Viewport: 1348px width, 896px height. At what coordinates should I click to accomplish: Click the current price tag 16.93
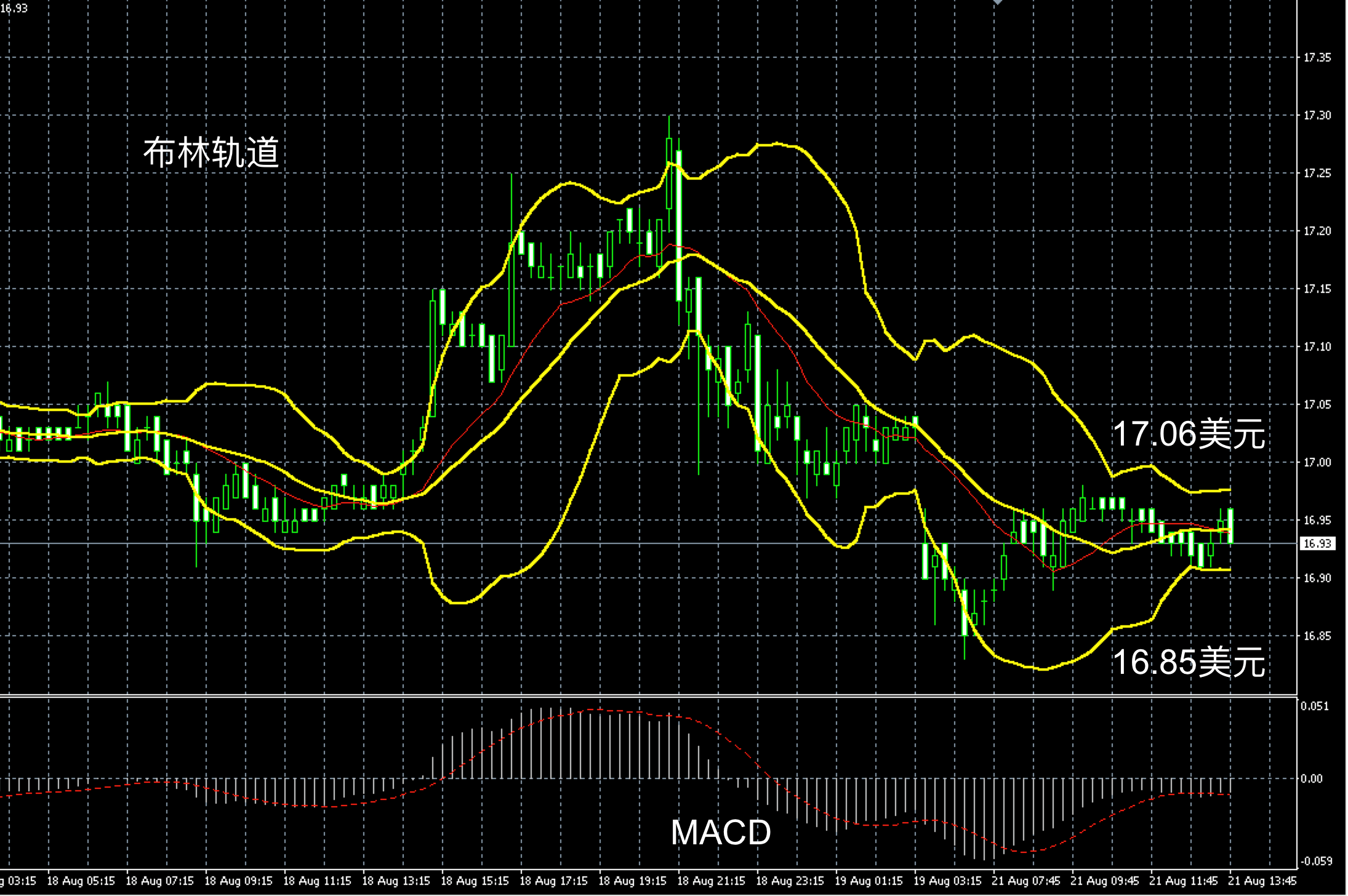coord(1317,544)
